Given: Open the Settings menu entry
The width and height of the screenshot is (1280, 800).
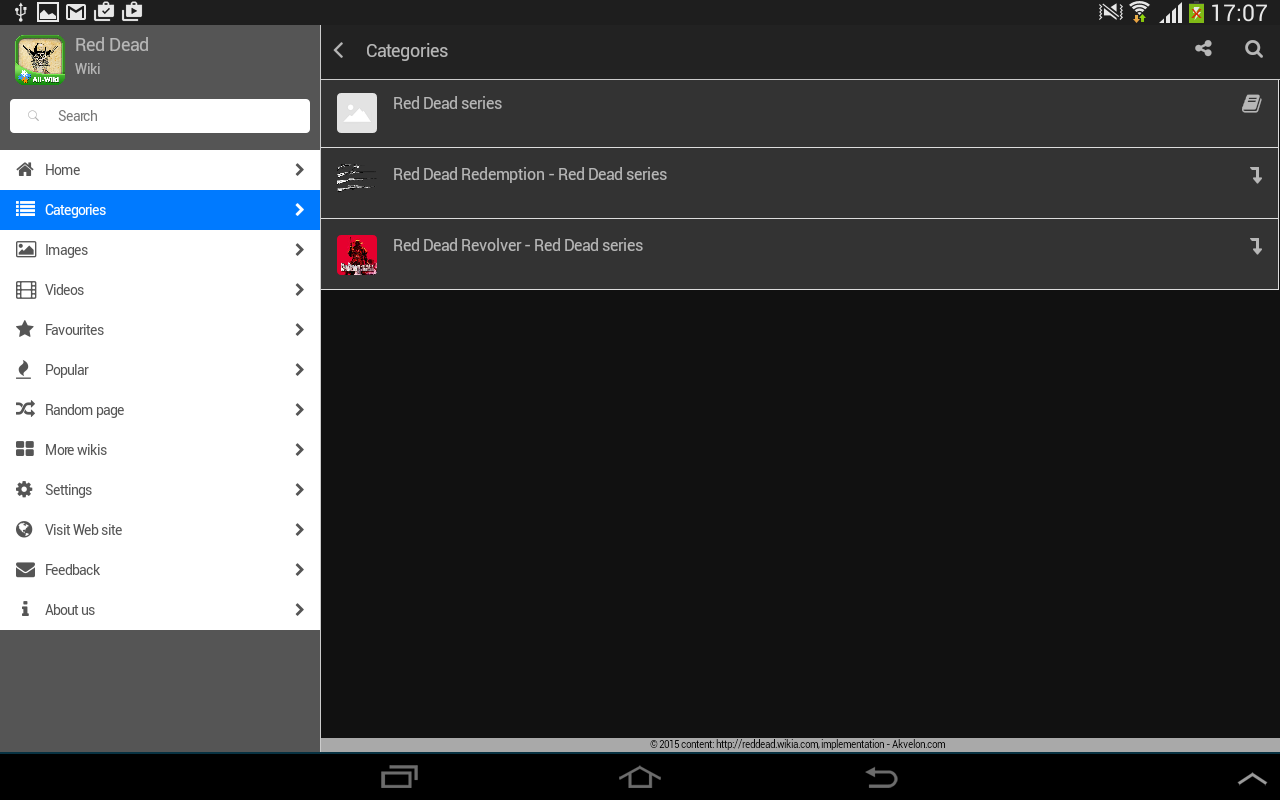Looking at the screenshot, I should [160, 490].
